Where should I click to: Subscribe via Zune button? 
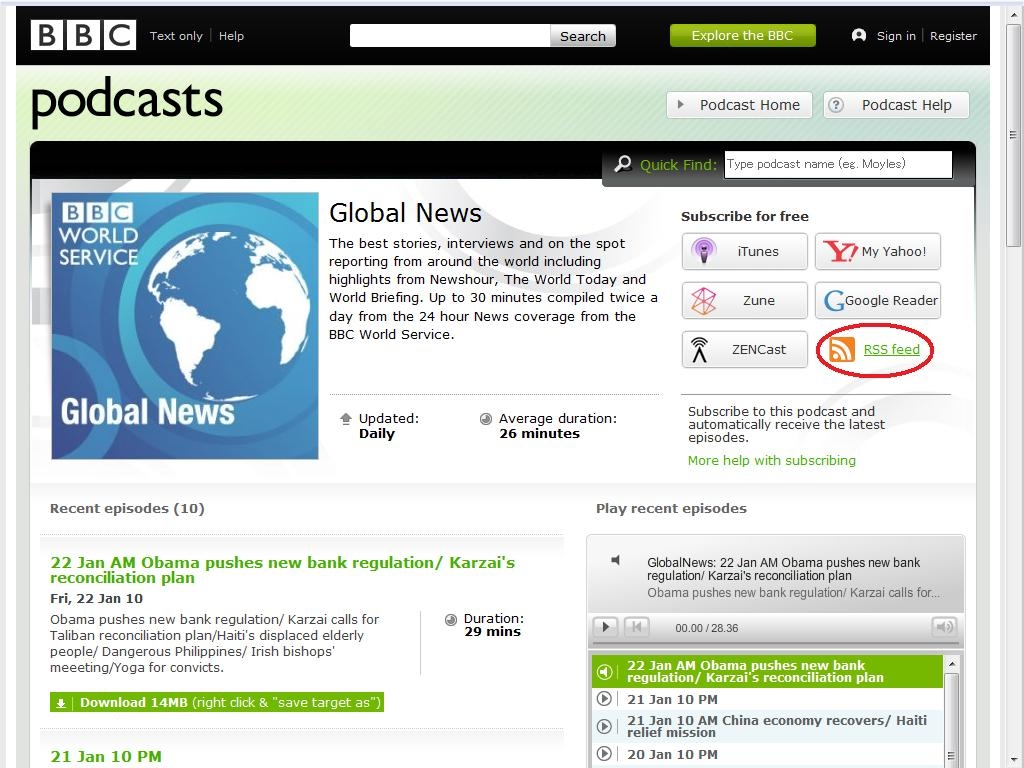click(744, 300)
